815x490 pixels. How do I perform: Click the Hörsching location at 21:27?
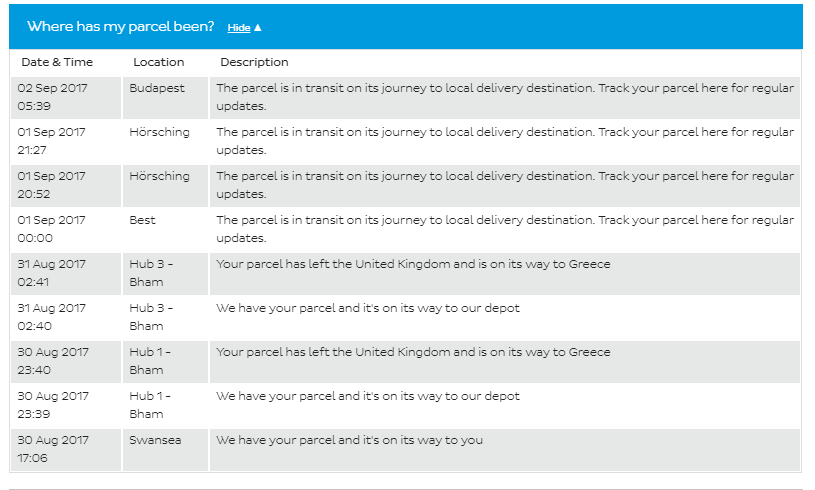coord(165,142)
